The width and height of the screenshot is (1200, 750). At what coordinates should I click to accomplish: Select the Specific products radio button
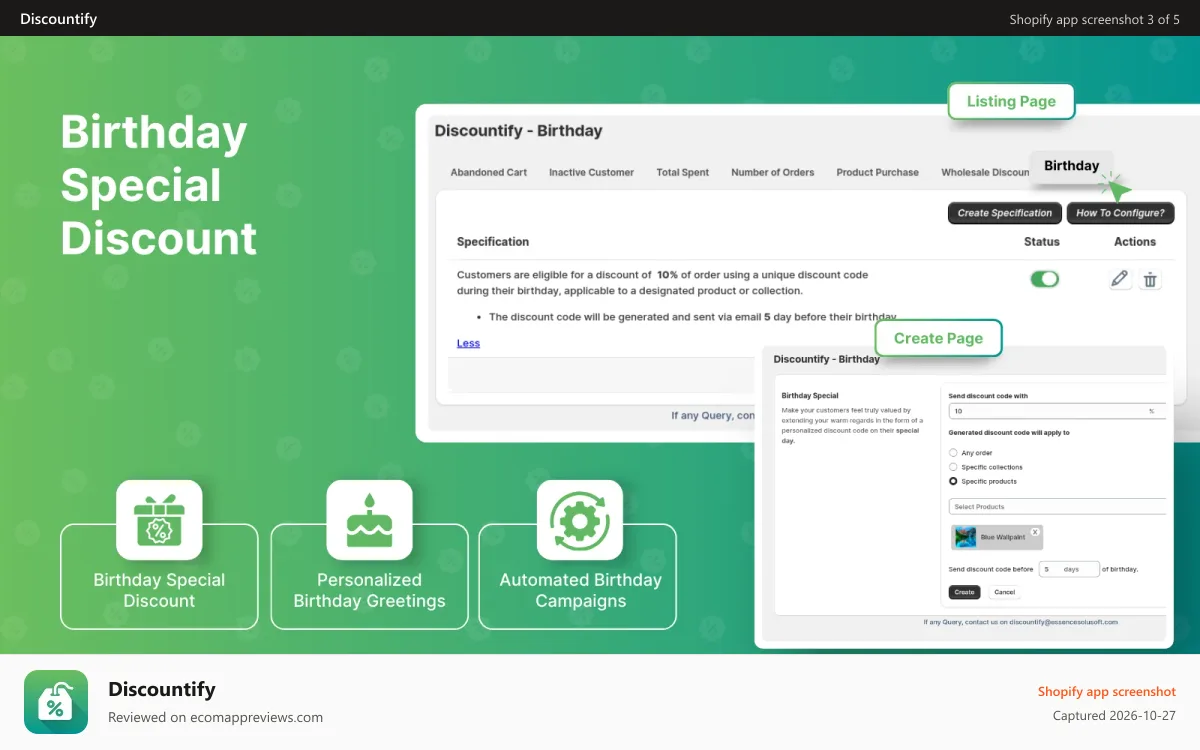953,481
